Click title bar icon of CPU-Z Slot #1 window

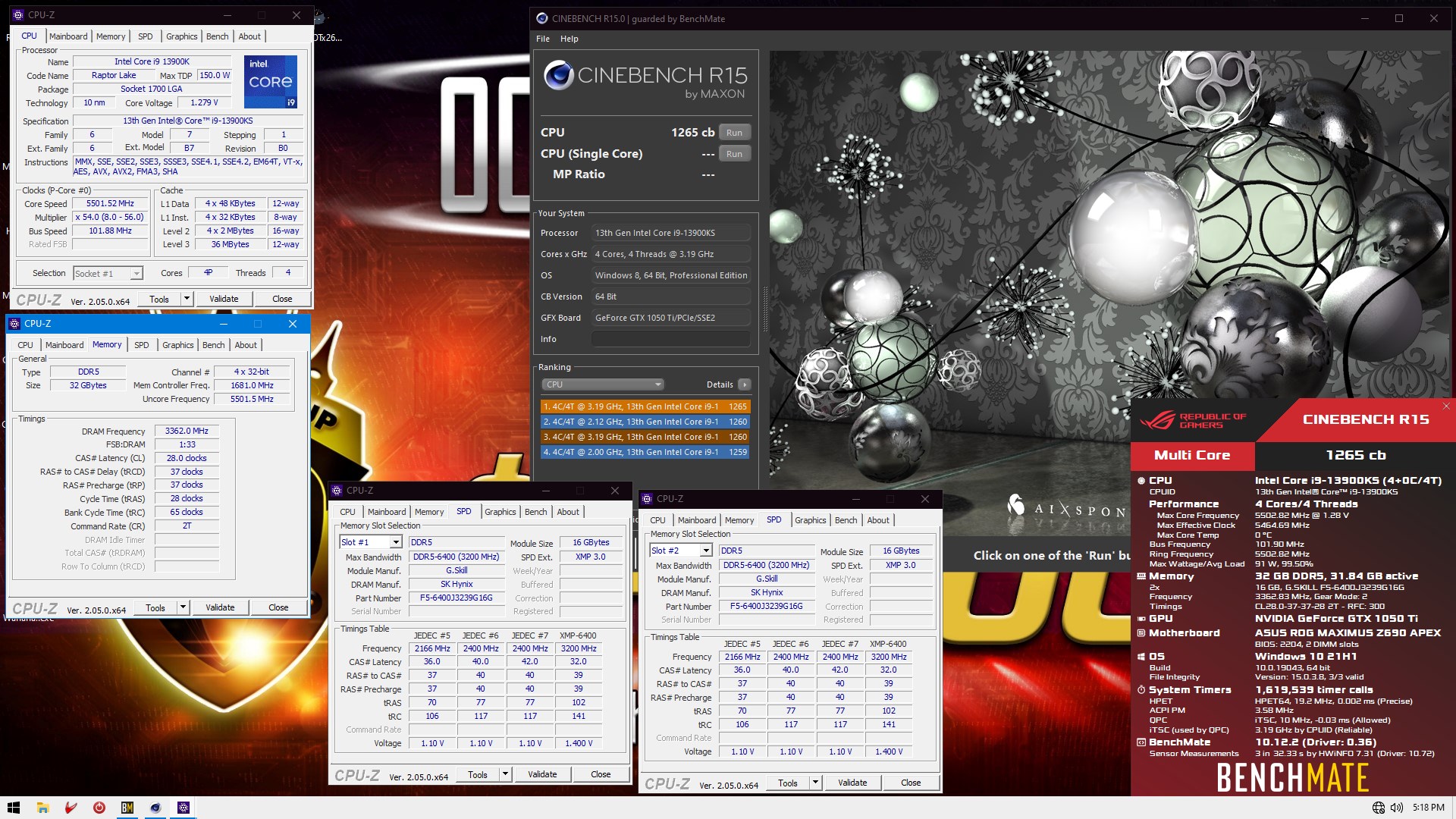click(x=337, y=491)
